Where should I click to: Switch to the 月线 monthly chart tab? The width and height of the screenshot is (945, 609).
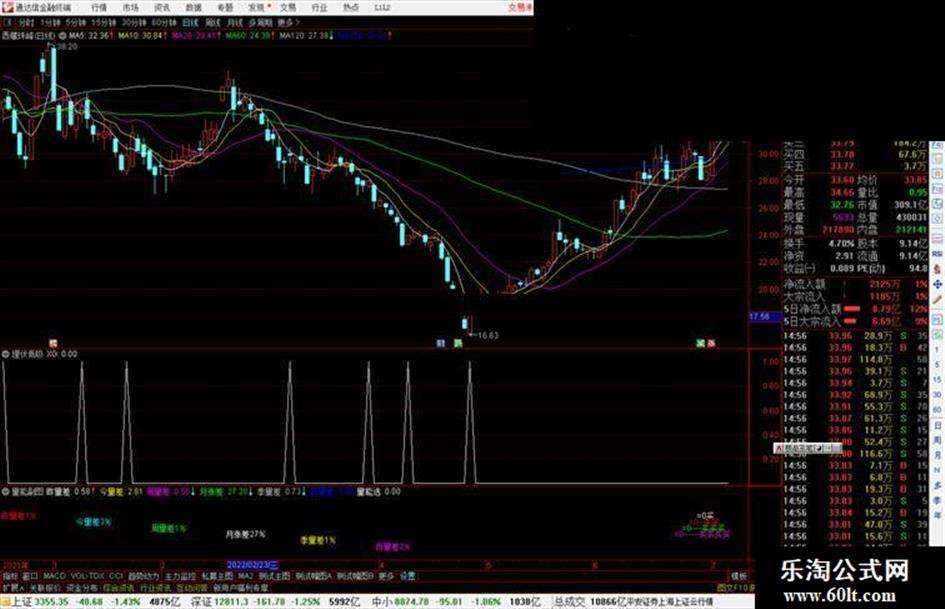234,22
